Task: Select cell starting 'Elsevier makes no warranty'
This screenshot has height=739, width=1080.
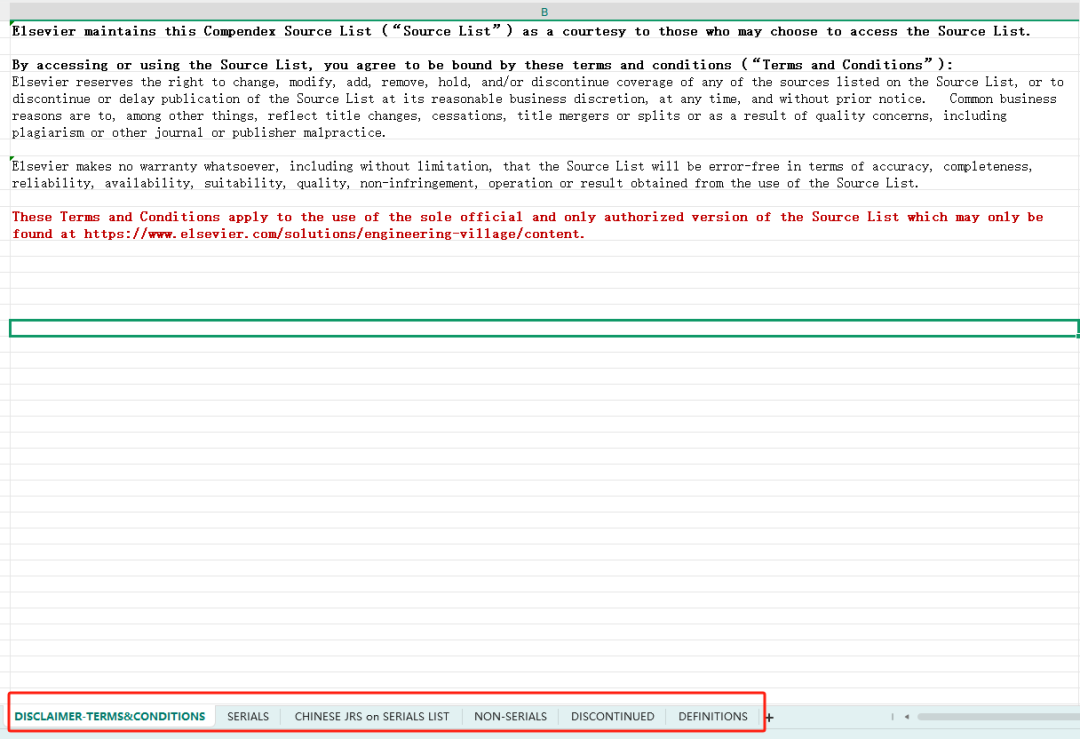Action: pos(544,174)
